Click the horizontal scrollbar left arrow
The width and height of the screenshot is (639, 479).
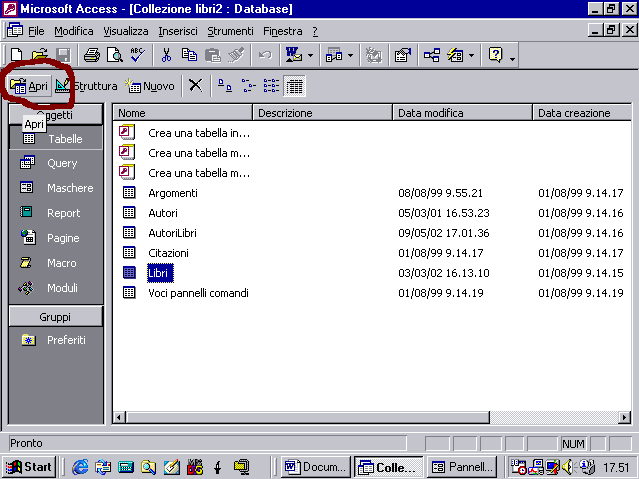click(x=119, y=417)
